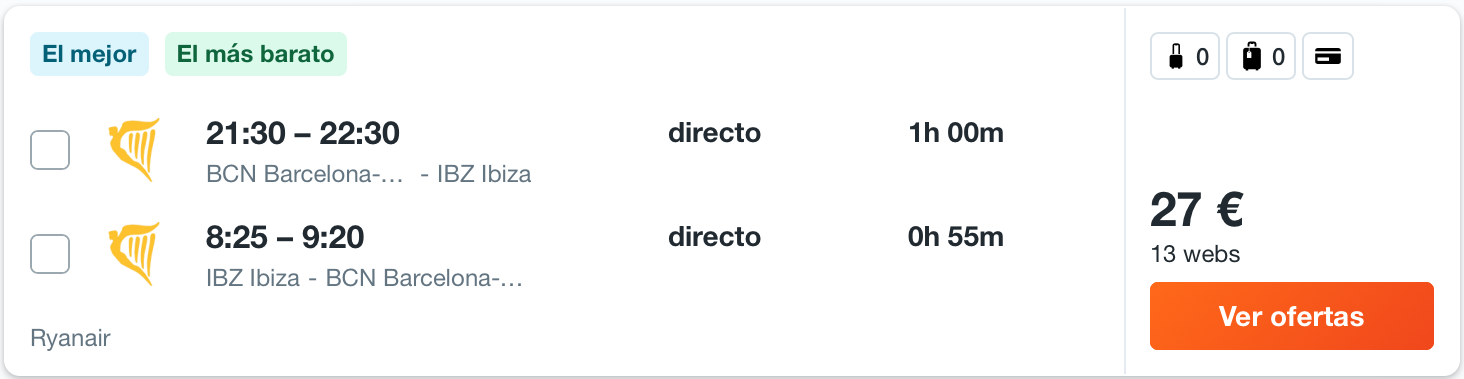Click the checked luggage allowance icon
The height and width of the screenshot is (379, 1464).
[x=1262, y=57]
